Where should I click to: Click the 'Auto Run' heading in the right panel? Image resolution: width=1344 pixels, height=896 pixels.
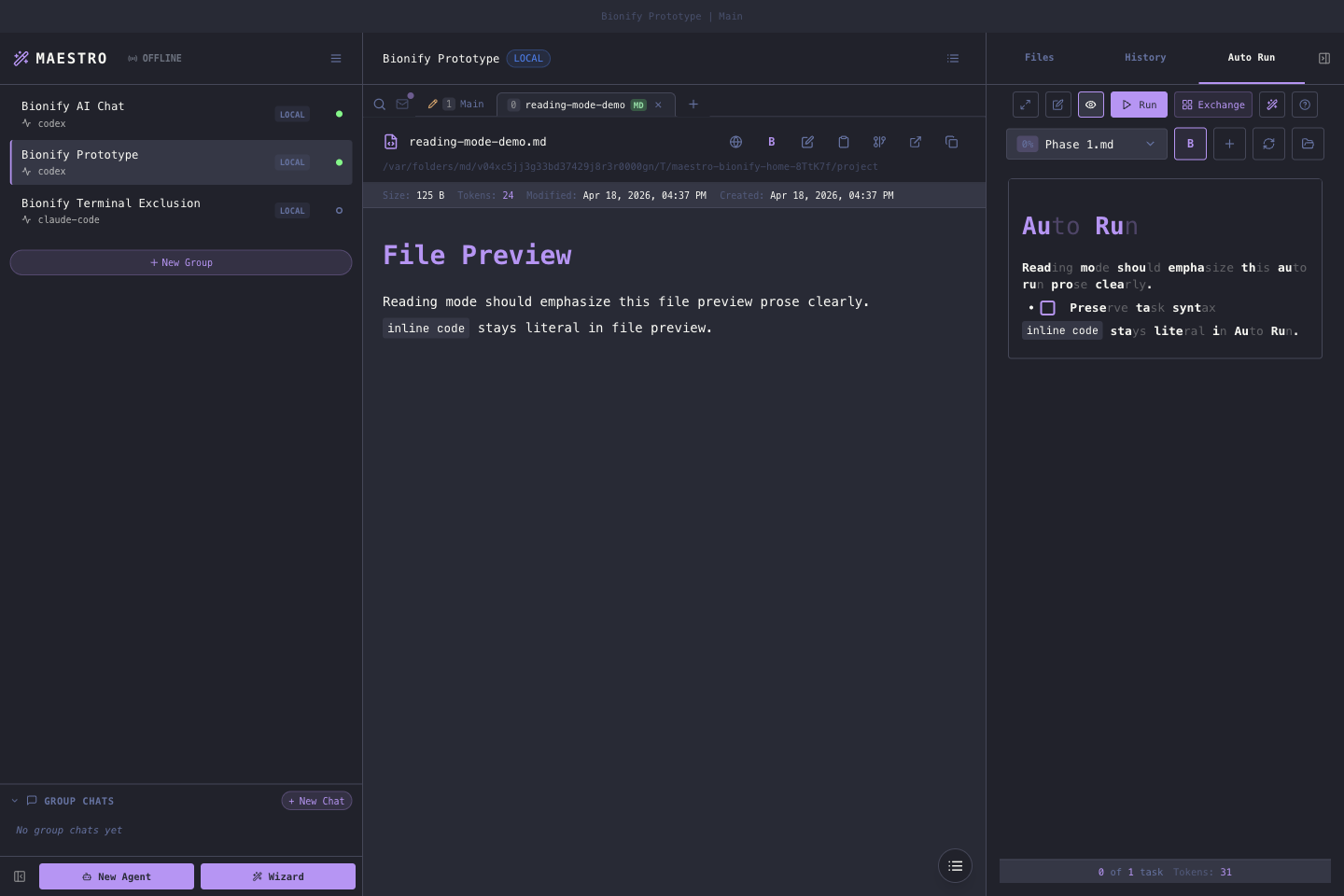click(x=1080, y=226)
